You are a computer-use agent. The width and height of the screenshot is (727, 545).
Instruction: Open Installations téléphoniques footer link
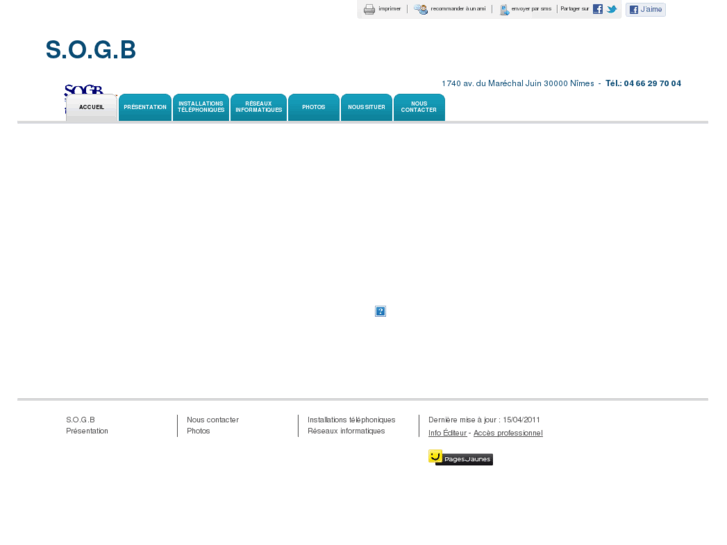(x=351, y=420)
